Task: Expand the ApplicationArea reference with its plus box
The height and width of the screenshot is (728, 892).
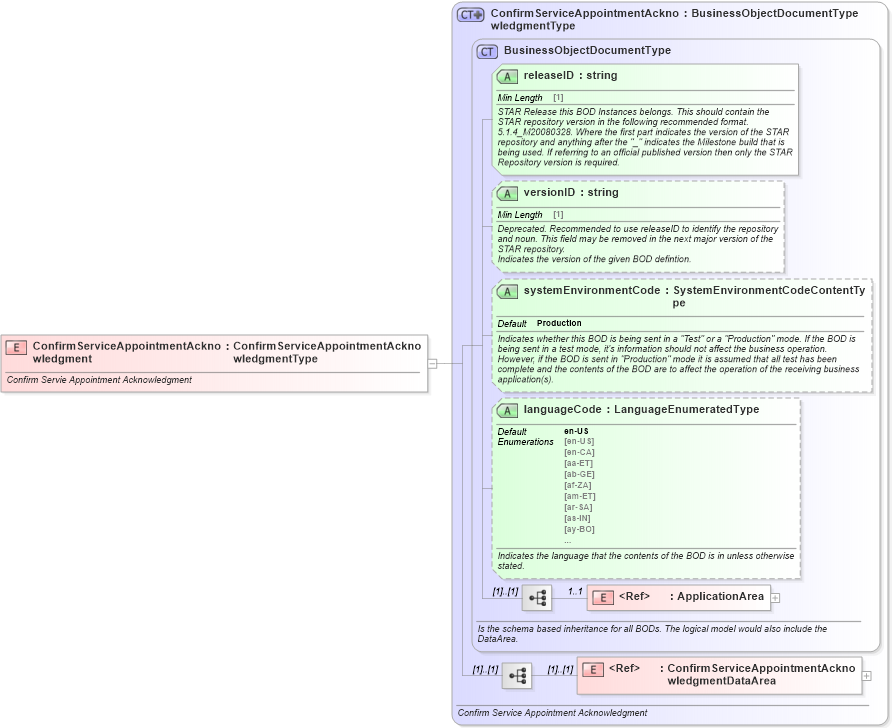Action: click(775, 596)
